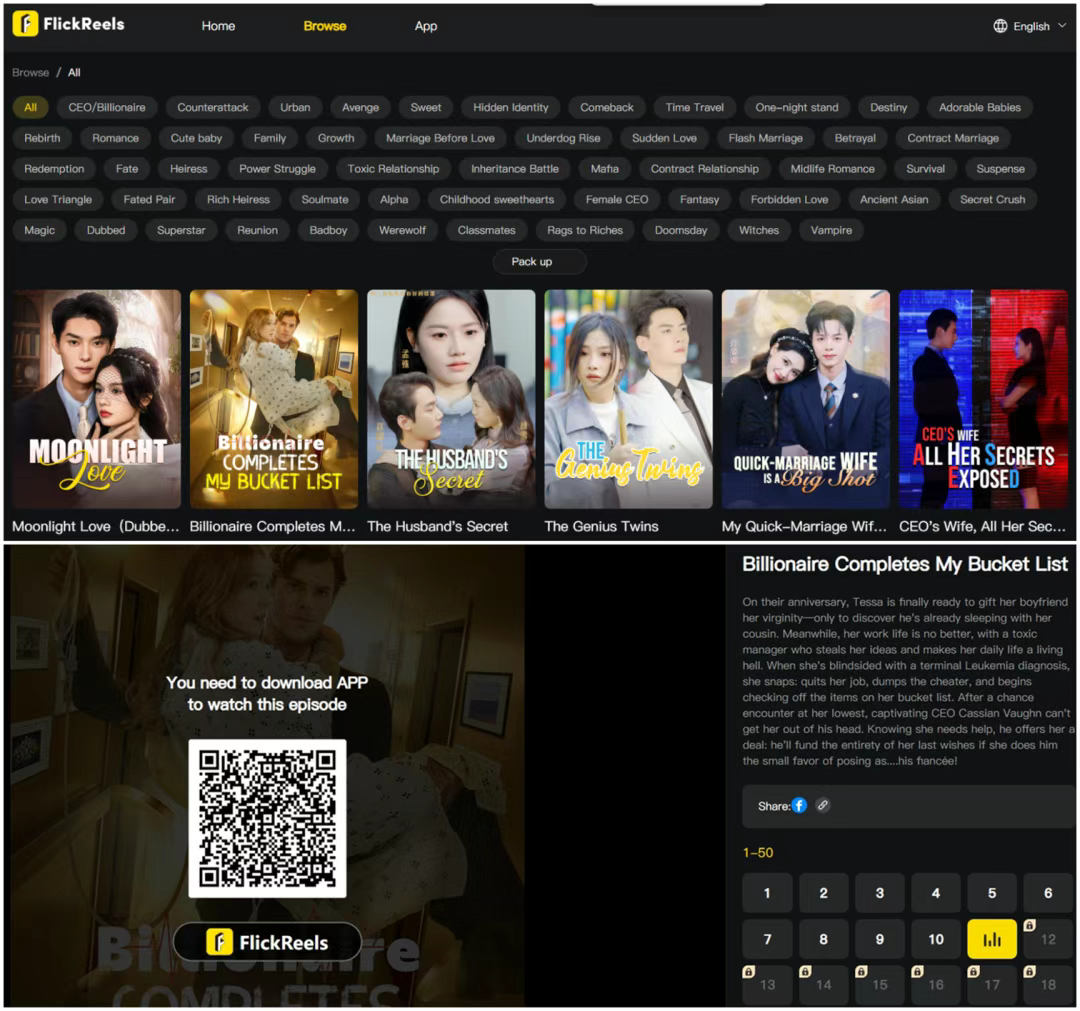Viewport: 1080px width, 1011px height.
Task: Click the currently playing episode 11 button
Action: click(992, 939)
